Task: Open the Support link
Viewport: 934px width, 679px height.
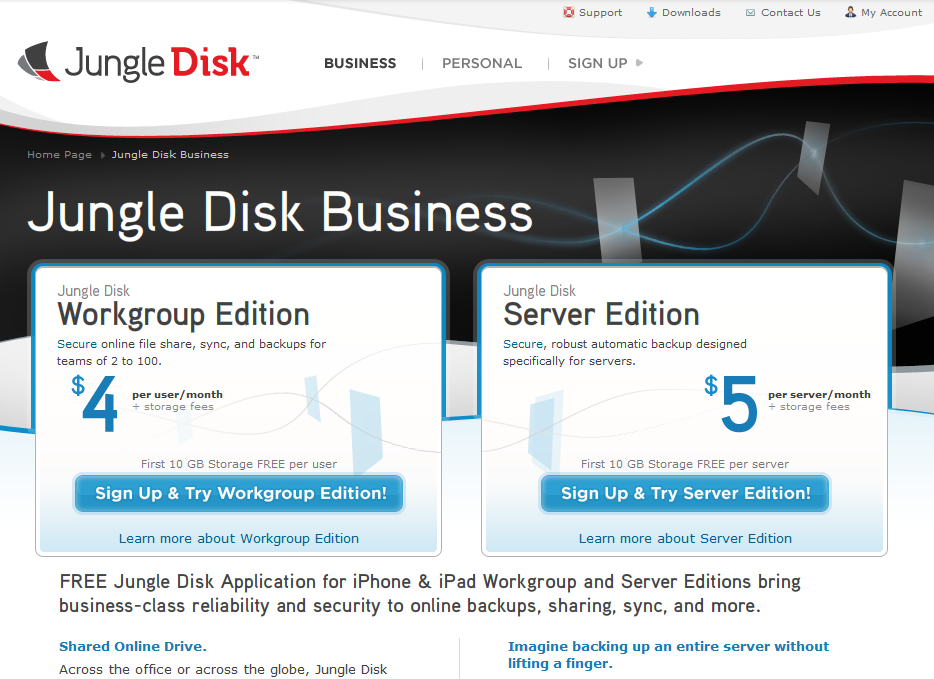Action: point(600,13)
